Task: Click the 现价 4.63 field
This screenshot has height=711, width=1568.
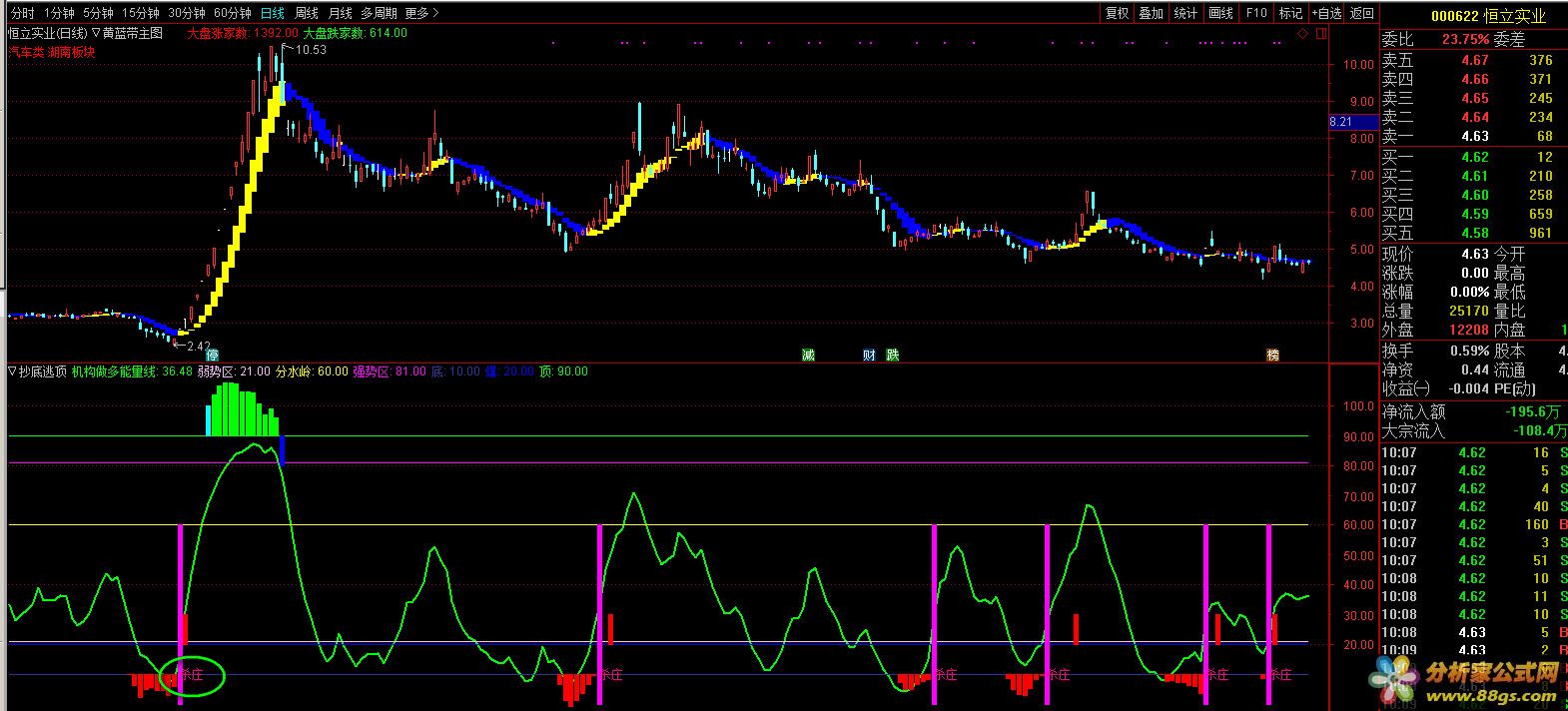Action: click(x=1436, y=254)
